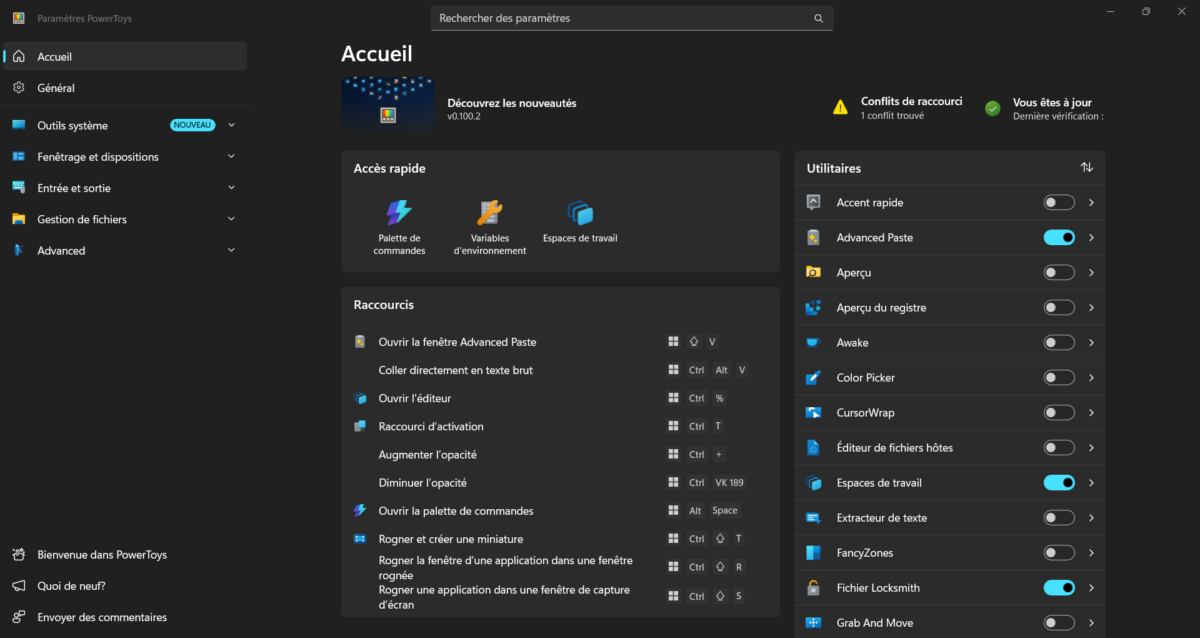This screenshot has height=638, width=1200.
Task: Open the Découvrez les nouveautés link
Action: [x=512, y=103]
